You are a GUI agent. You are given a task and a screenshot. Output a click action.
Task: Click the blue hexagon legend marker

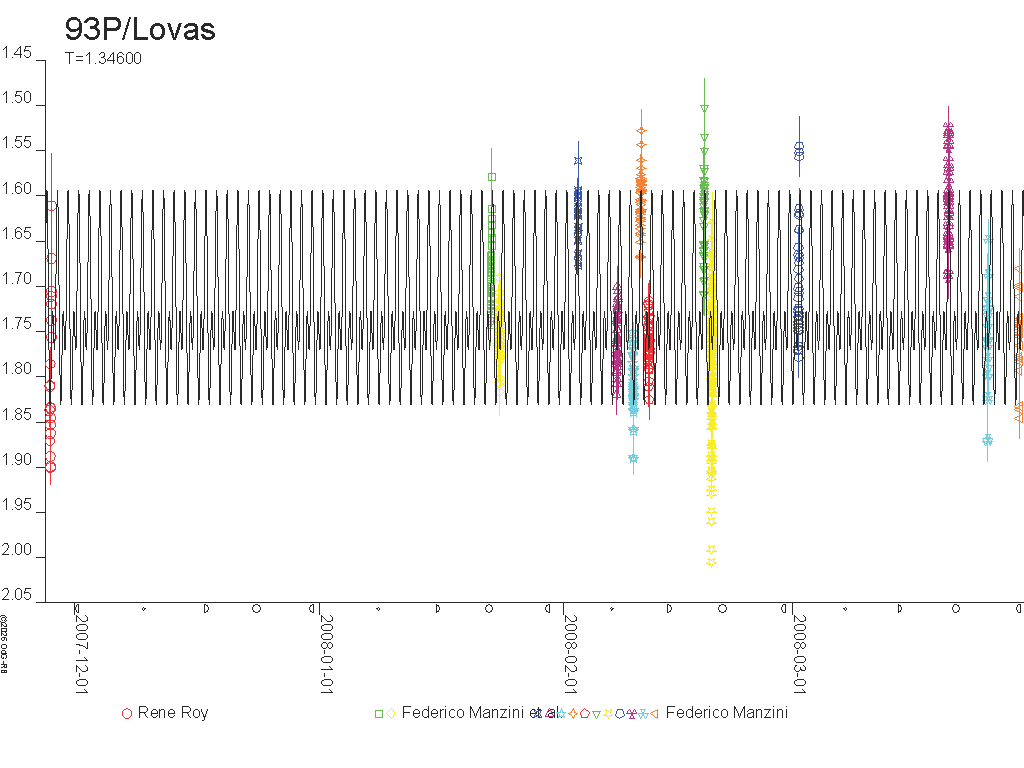[x=620, y=713]
